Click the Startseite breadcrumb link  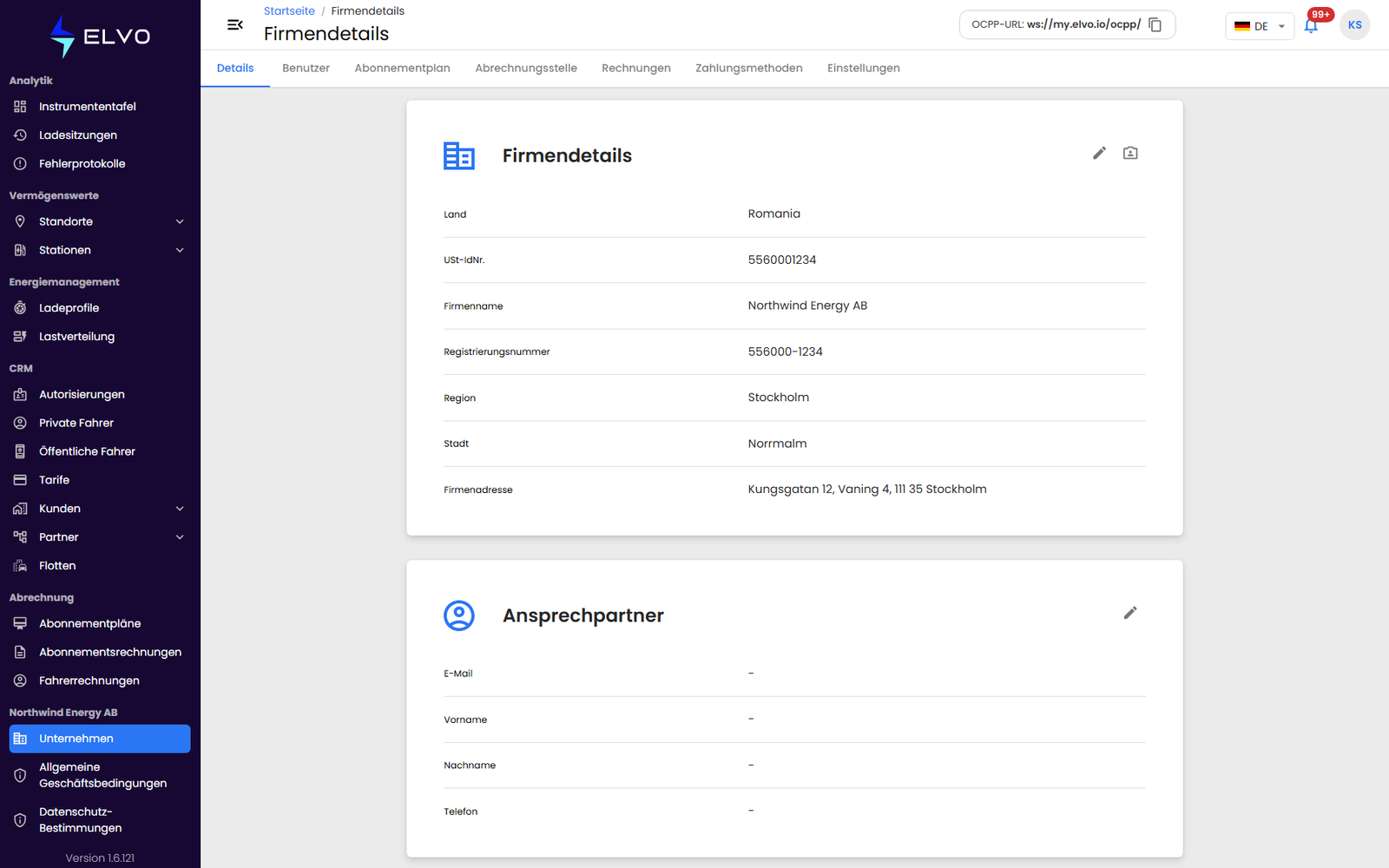(x=289, y=11)
